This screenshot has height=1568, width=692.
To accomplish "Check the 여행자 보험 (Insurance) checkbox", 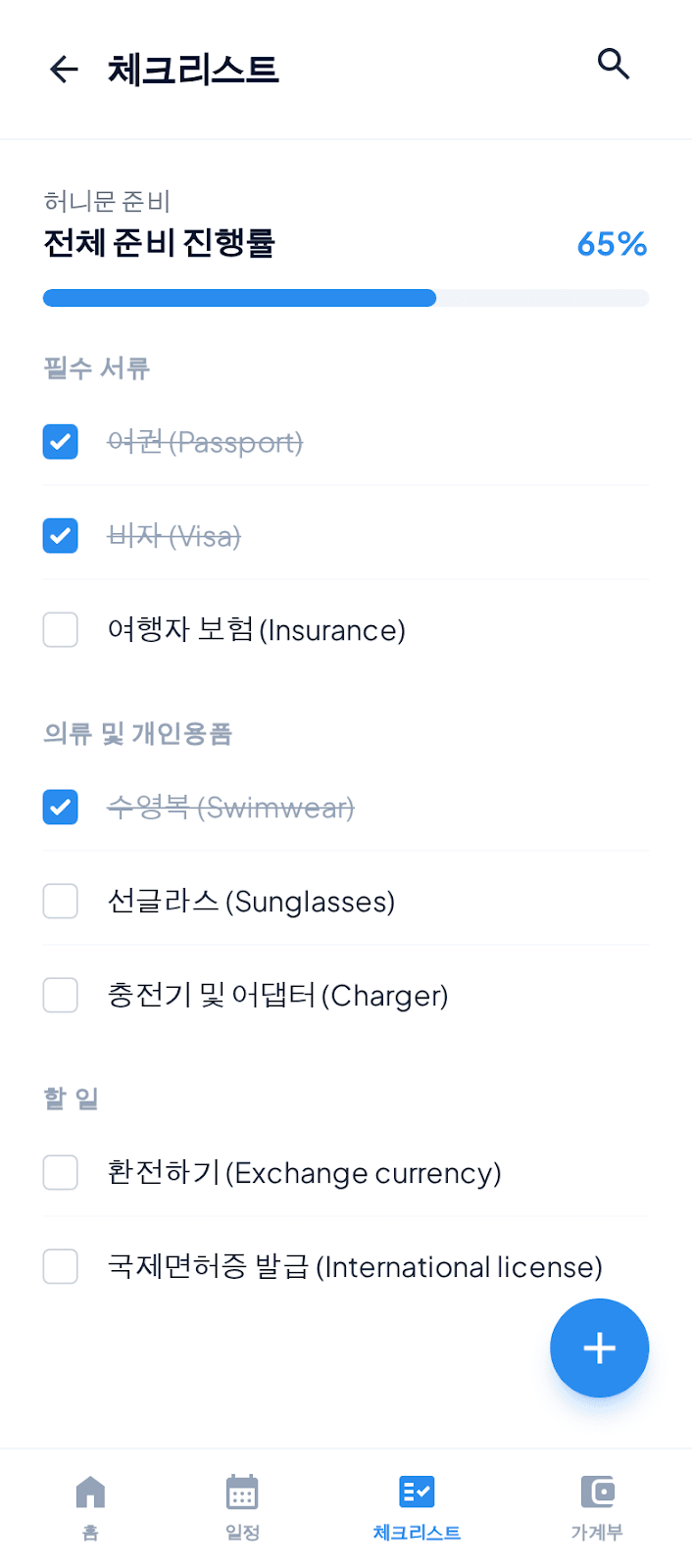I will coord(60,630).
